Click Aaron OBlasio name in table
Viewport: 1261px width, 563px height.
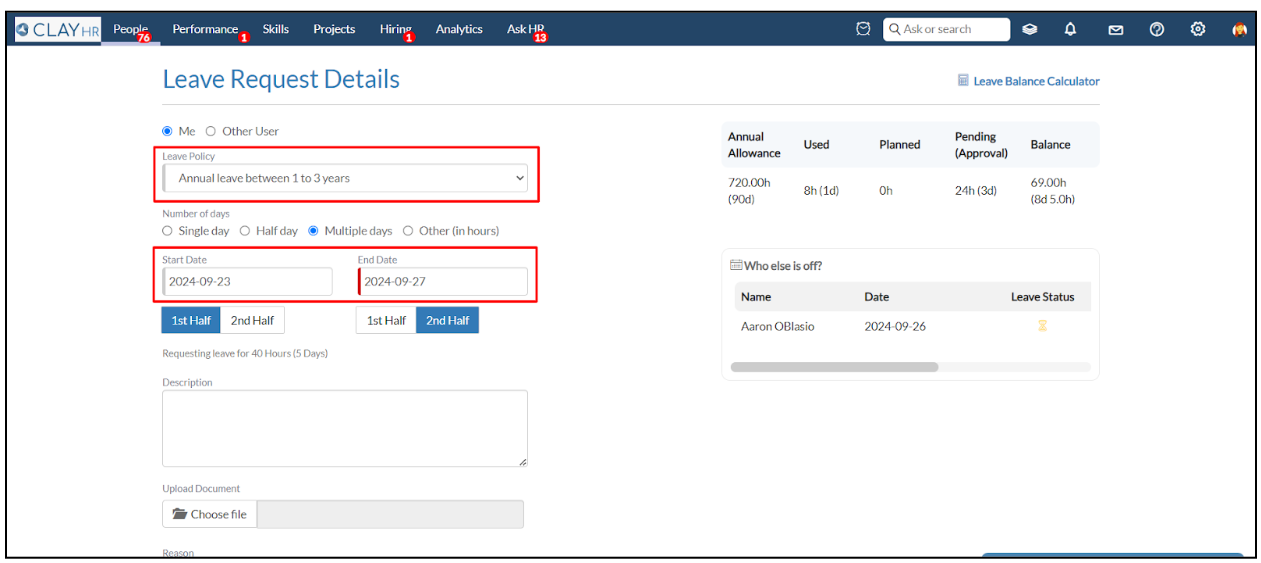(777, 327)
